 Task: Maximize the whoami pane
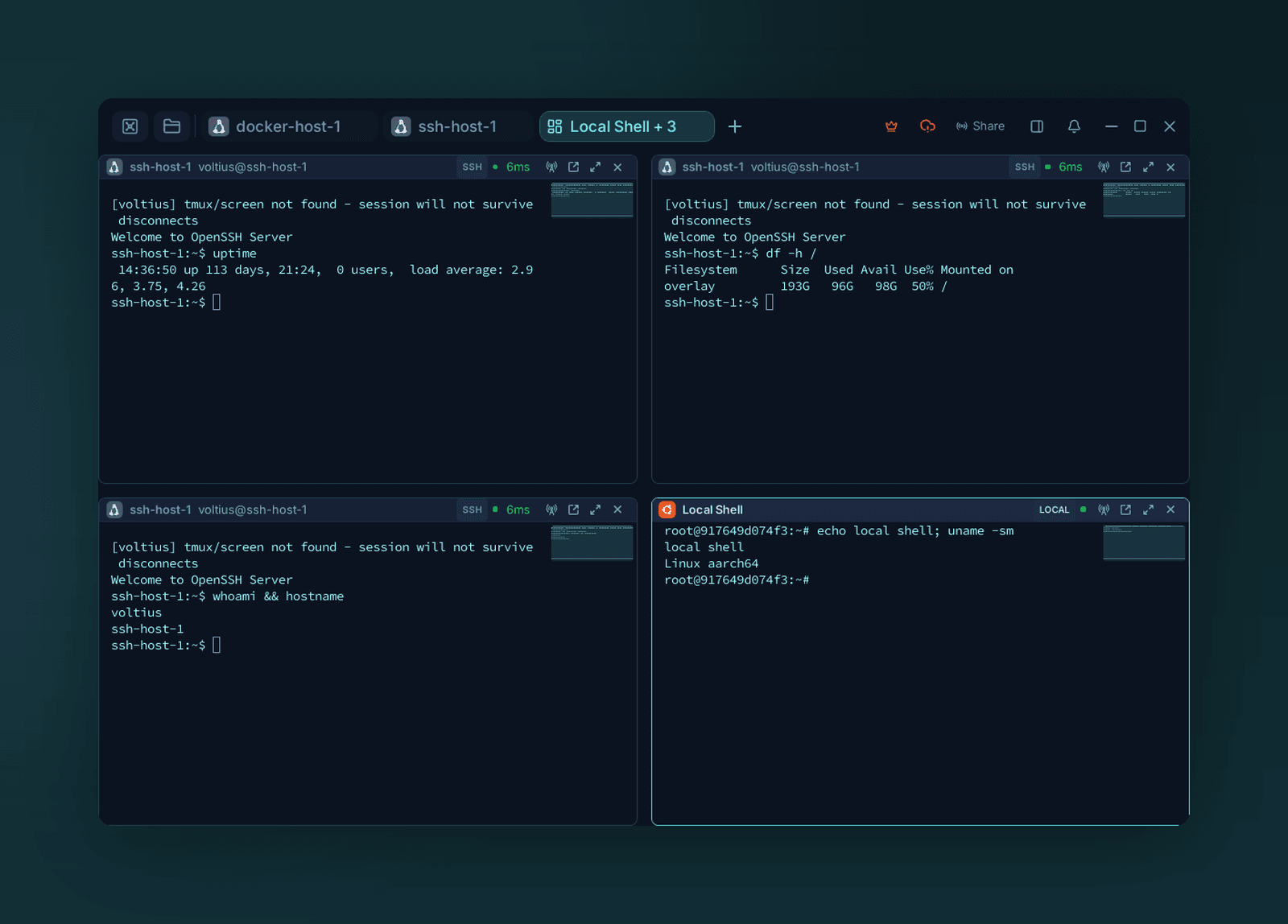pos(595,509)
